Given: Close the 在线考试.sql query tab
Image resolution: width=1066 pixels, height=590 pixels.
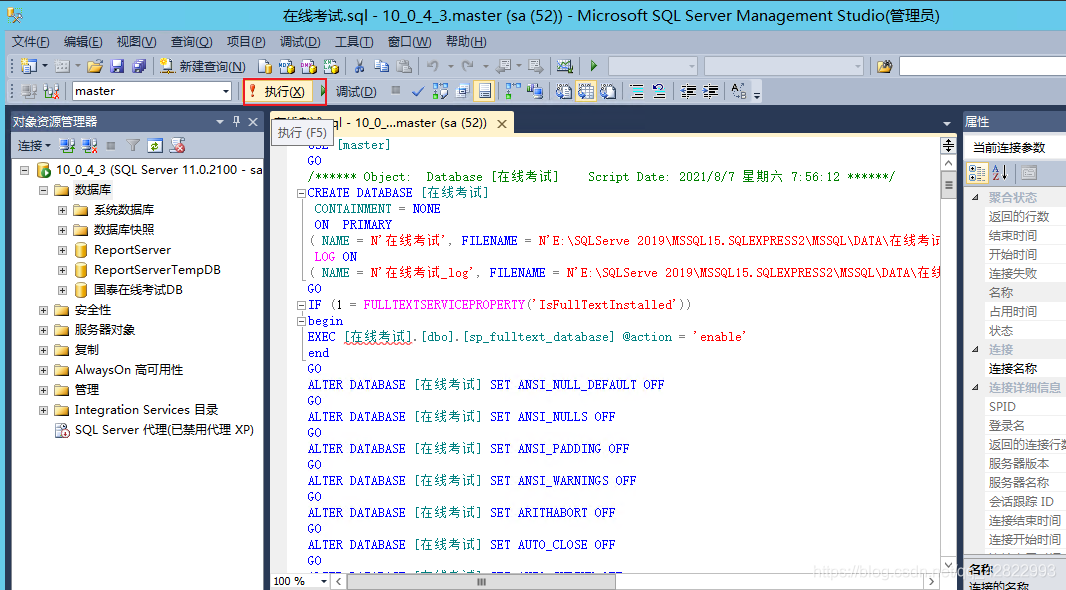Looking at the screenshot, I should [x=502, y=124].
